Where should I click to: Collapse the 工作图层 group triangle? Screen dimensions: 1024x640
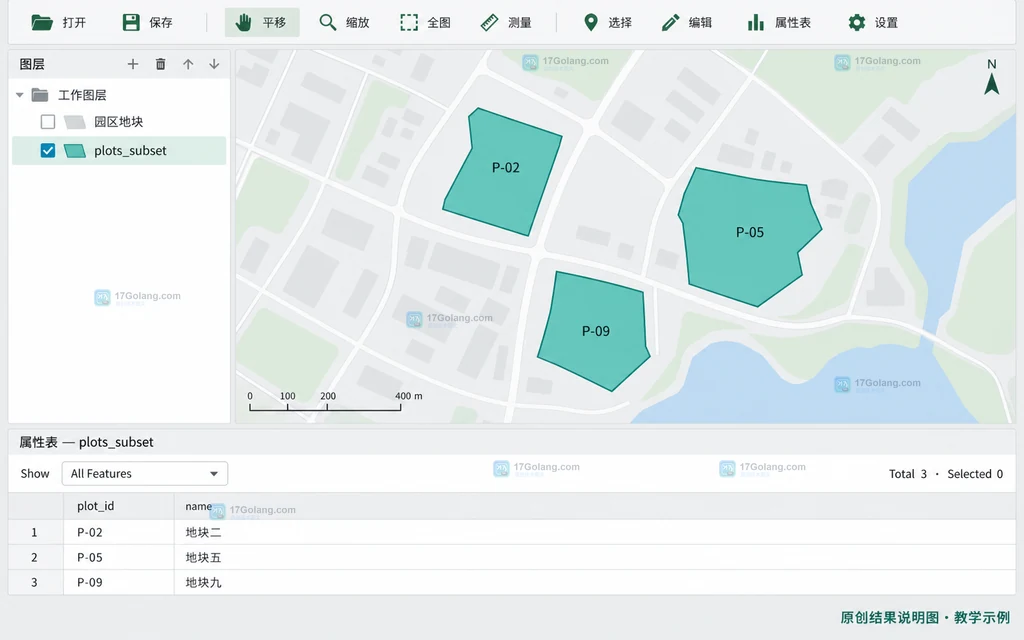tap(20, 95)
